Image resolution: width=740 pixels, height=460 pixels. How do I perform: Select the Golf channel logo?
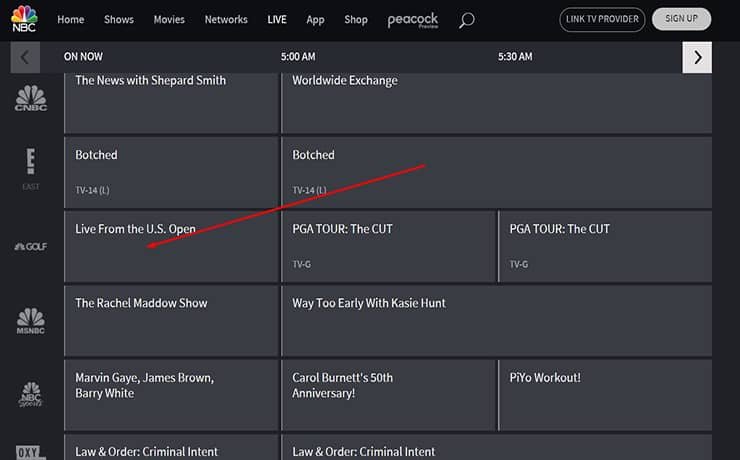(31, 246)
